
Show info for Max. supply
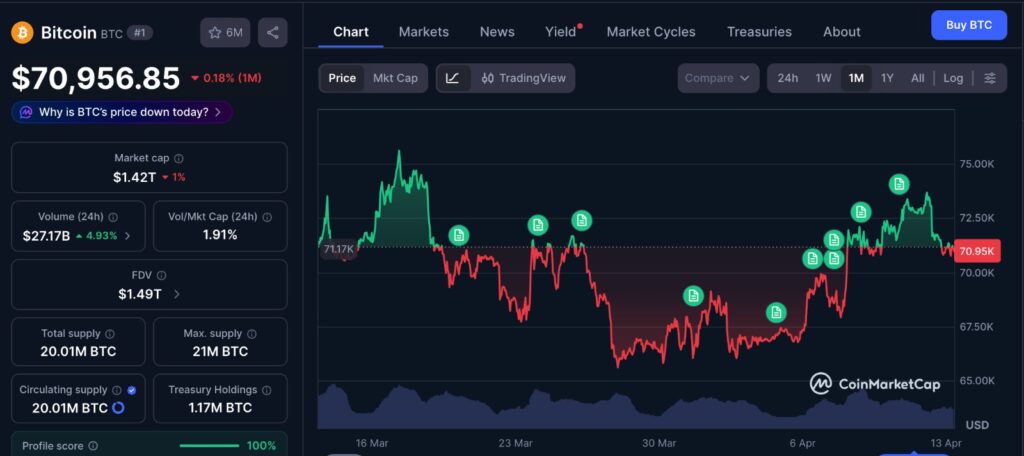click(251, 334)
